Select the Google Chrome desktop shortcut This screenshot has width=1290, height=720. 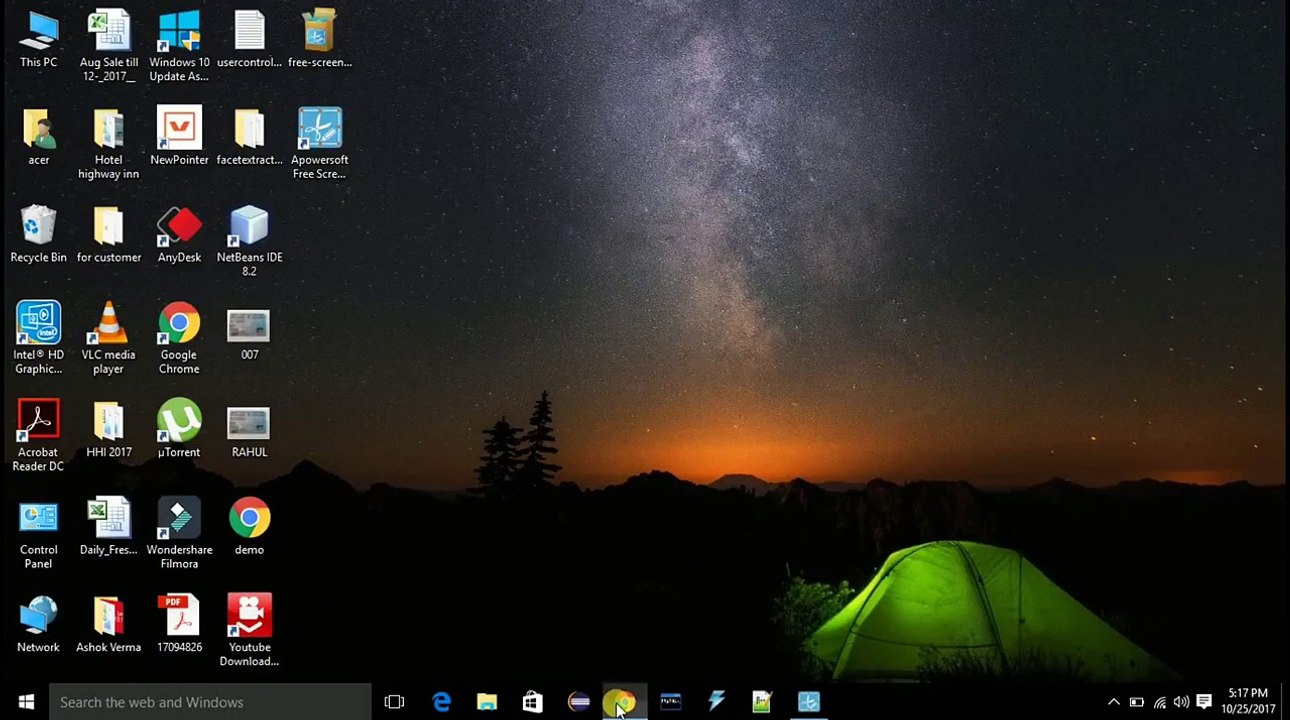[179, 339]
